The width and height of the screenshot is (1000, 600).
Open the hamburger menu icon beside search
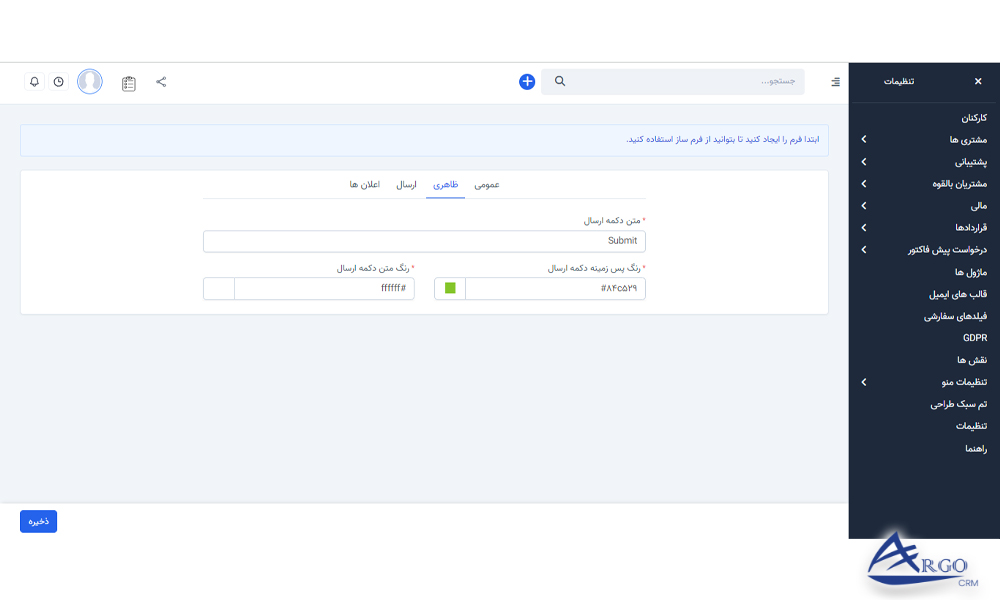click(835, 82)
